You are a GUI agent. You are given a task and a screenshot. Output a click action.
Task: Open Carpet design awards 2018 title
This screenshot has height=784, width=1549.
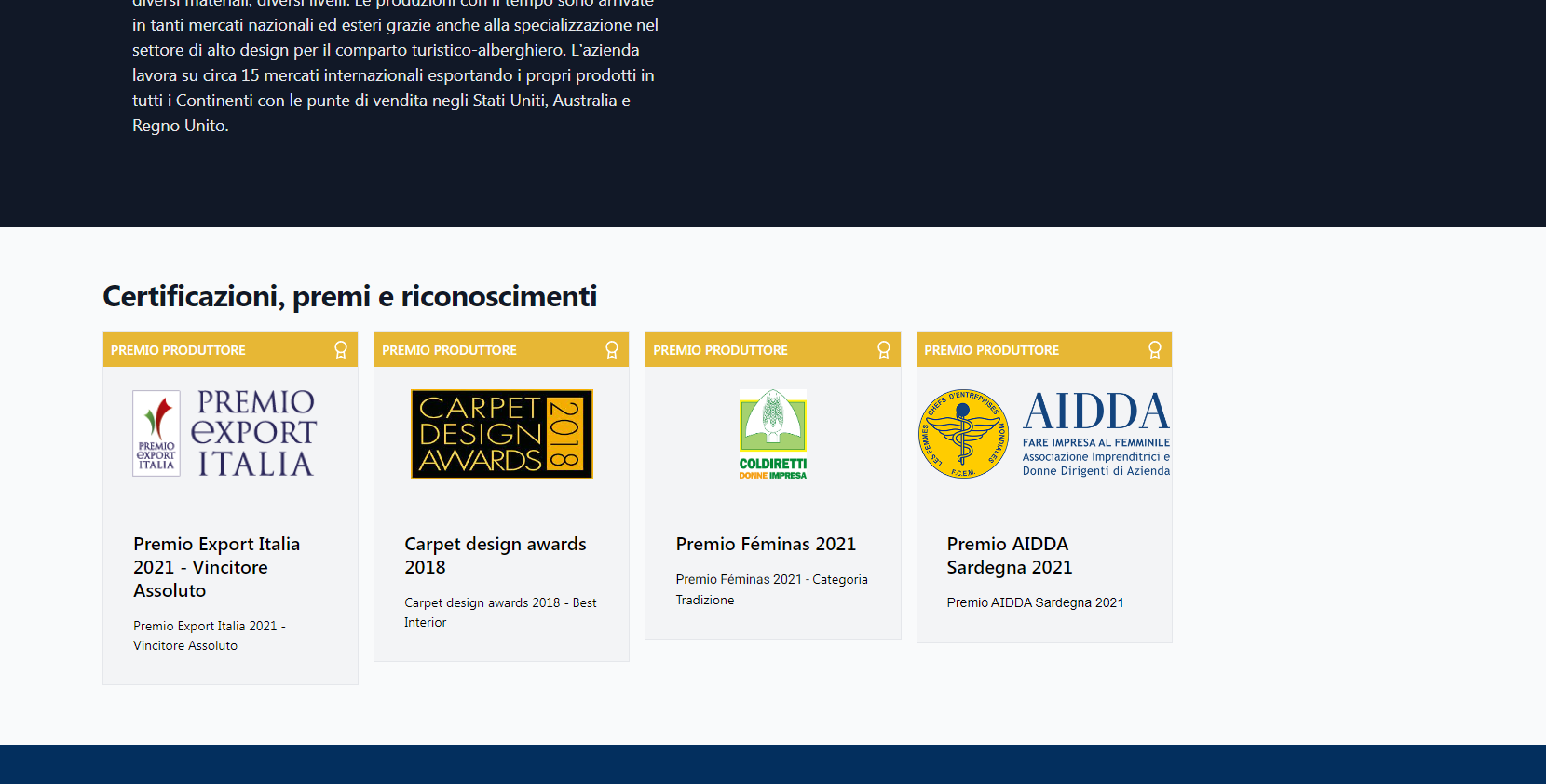pyautogui.click(x=496, y=556)
